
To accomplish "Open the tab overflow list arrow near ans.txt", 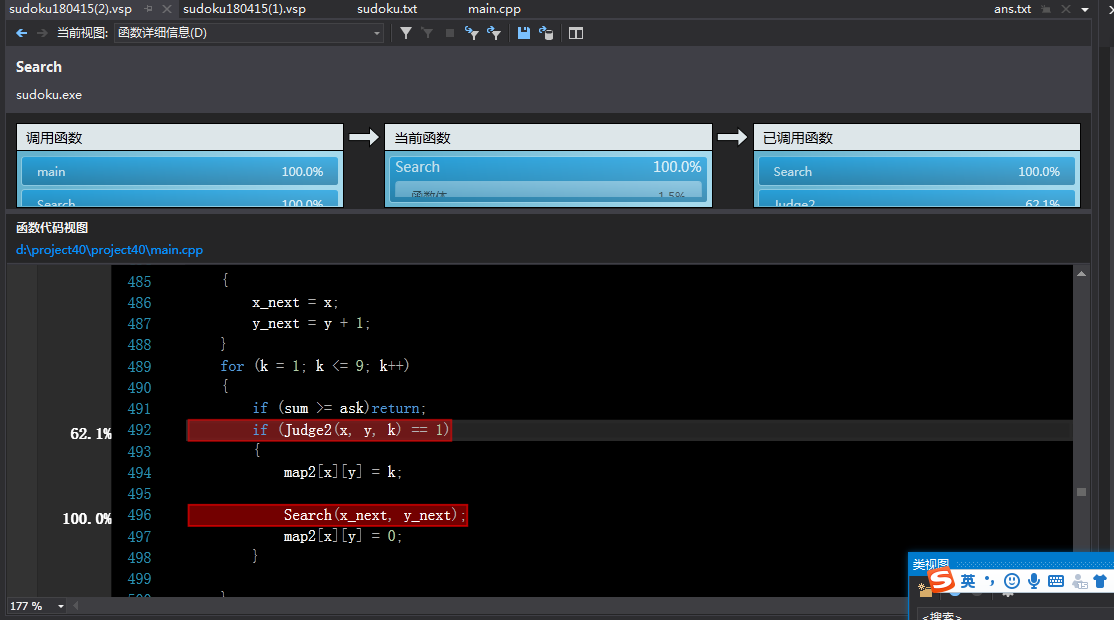I will [1086, 9].
